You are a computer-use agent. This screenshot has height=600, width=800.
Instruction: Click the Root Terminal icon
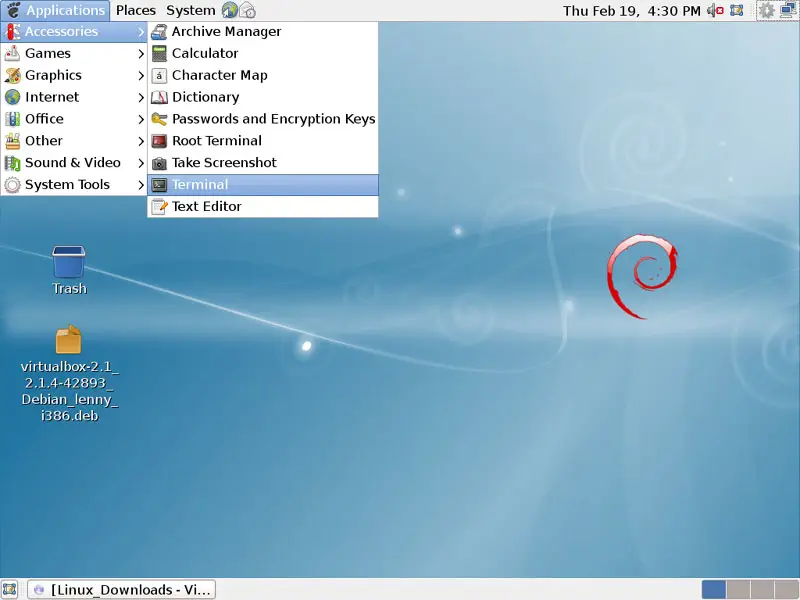click(159, 141)
